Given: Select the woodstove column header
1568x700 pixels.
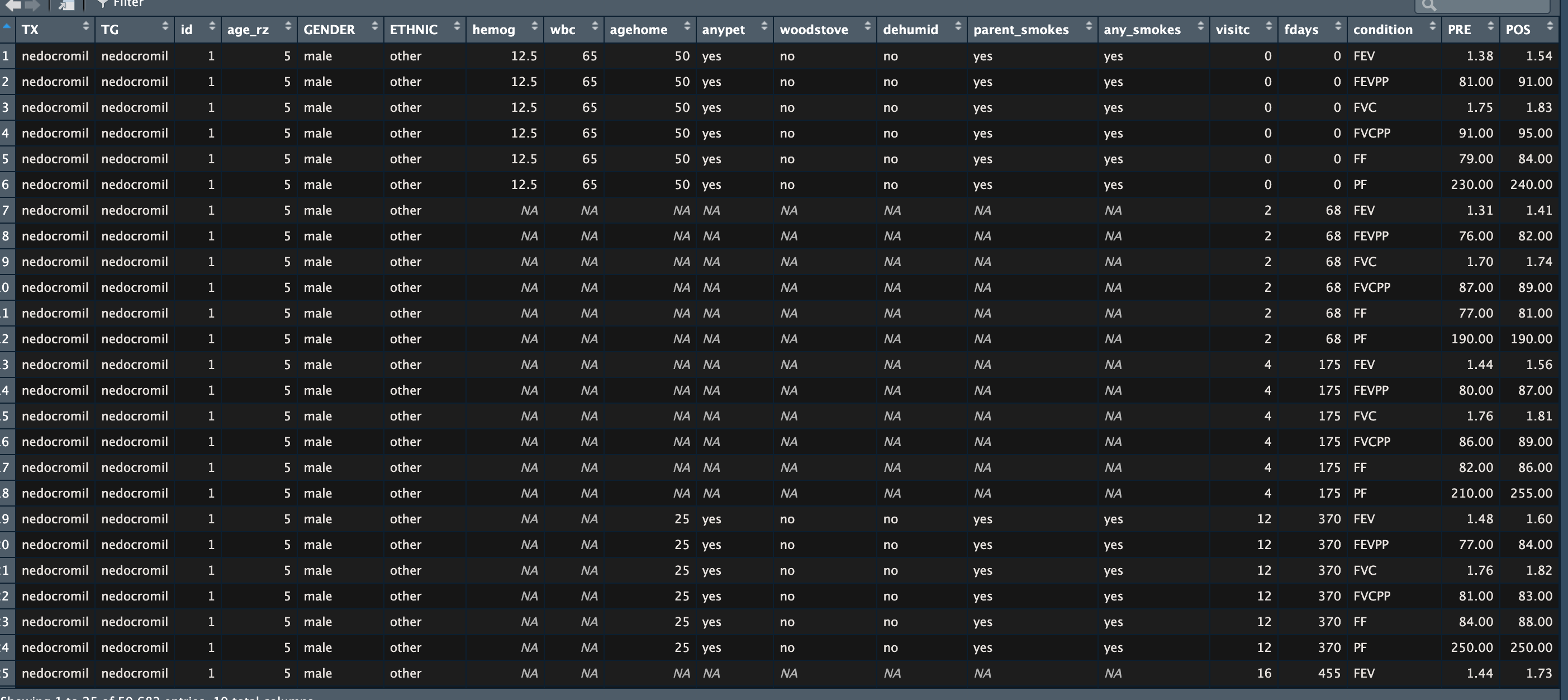Looking at the screenshot, I should 813,29.
